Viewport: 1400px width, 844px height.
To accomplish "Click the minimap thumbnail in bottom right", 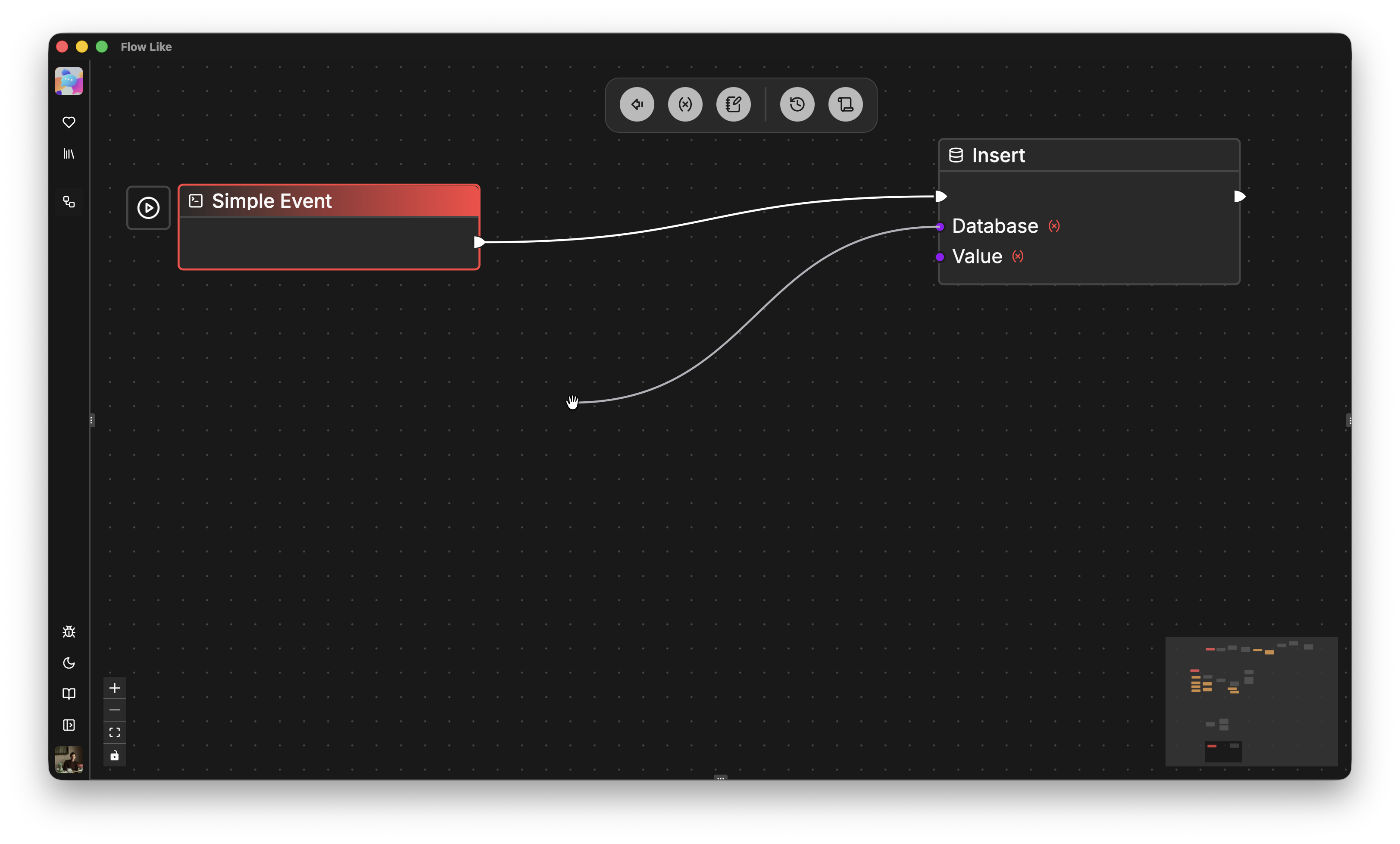I will [x=1252, y=702].
